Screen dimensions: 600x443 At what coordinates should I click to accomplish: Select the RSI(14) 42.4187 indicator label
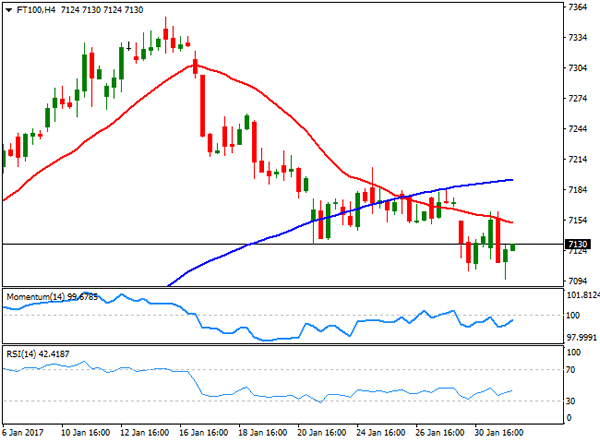38,354
